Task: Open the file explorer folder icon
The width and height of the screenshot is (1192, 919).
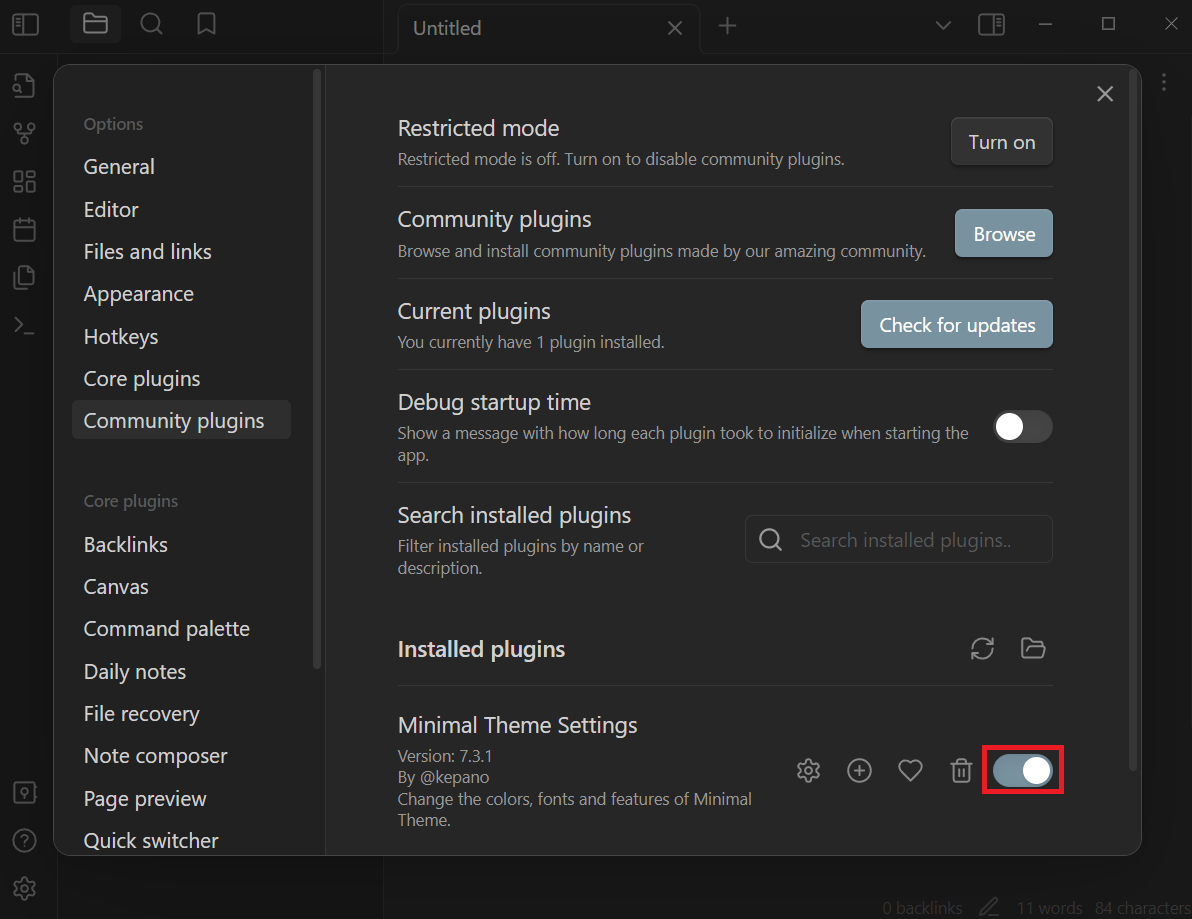Action: (x=95, y=24)
